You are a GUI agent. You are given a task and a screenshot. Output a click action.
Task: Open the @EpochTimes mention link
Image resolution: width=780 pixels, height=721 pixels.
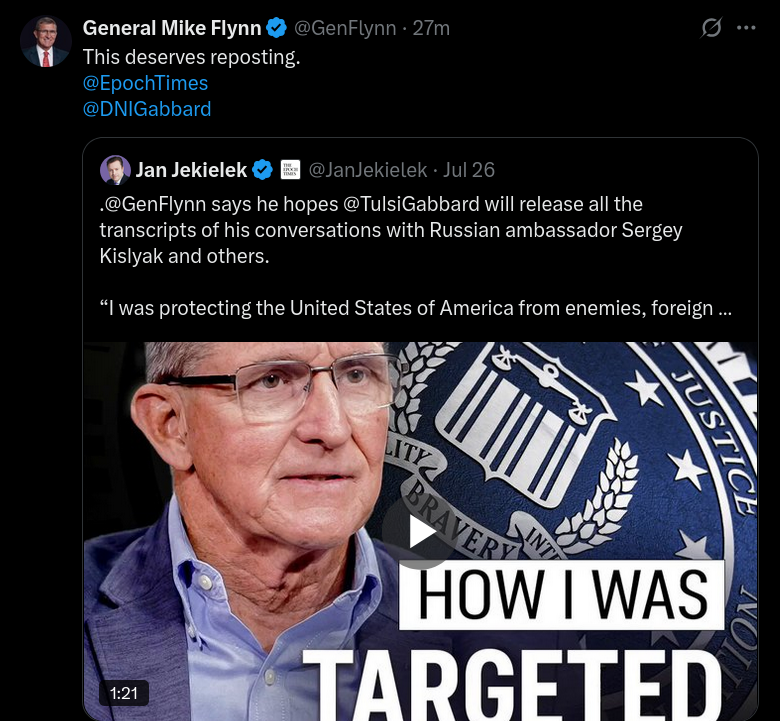145,83
